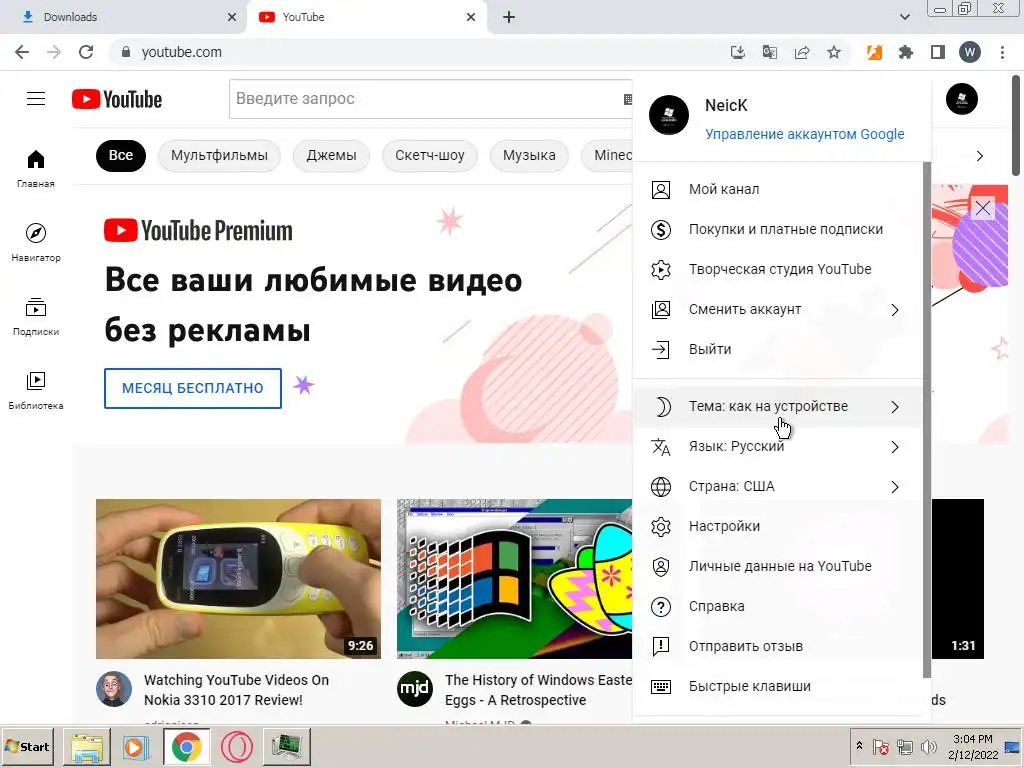
Task: Open a new browser tab
Action: pos(509,17)
